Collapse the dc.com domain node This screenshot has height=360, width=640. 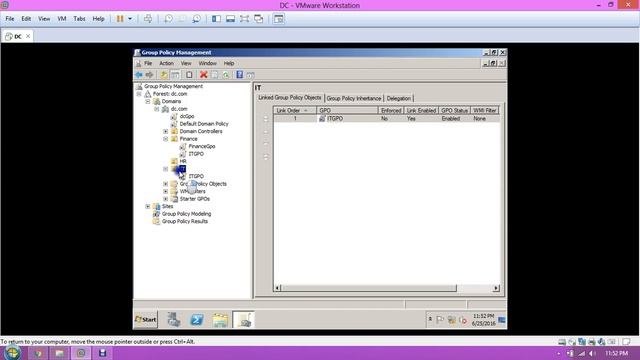click(x=157, y=109)
